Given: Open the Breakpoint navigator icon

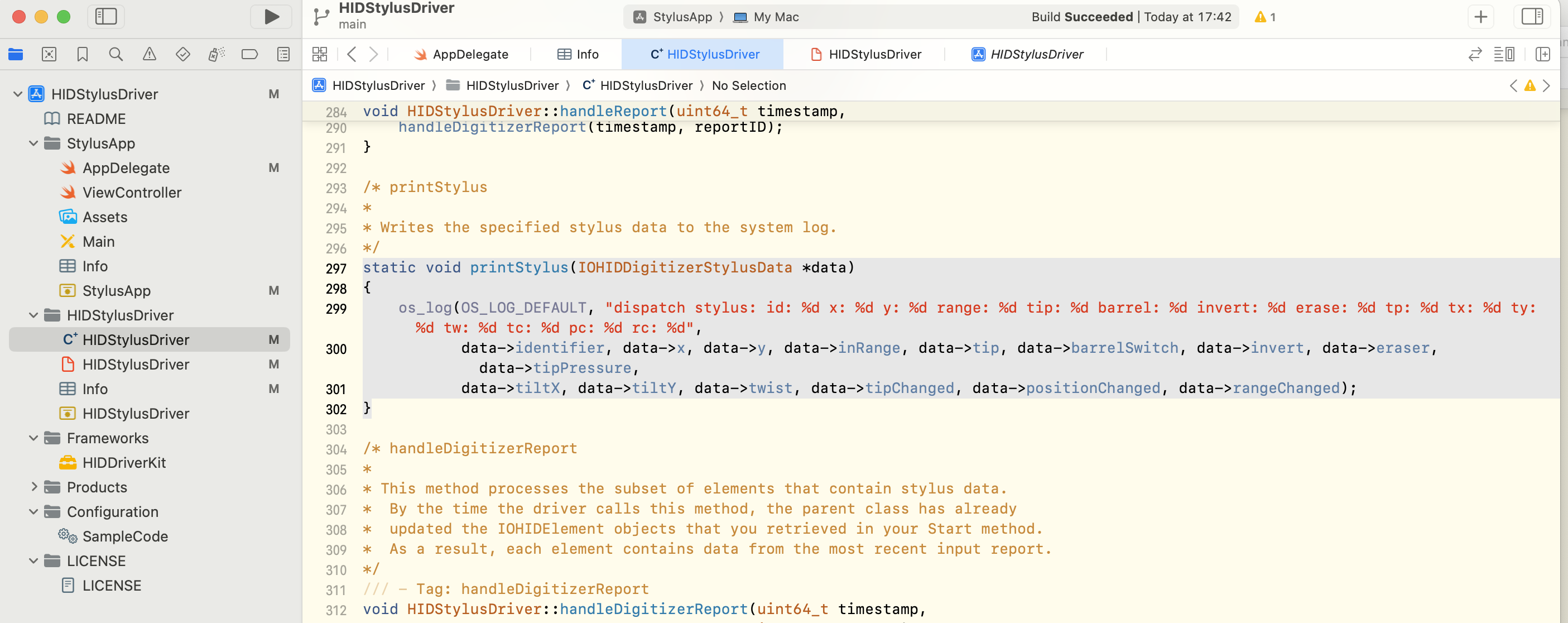Looking at the screenshot, I should coord(249,55).
